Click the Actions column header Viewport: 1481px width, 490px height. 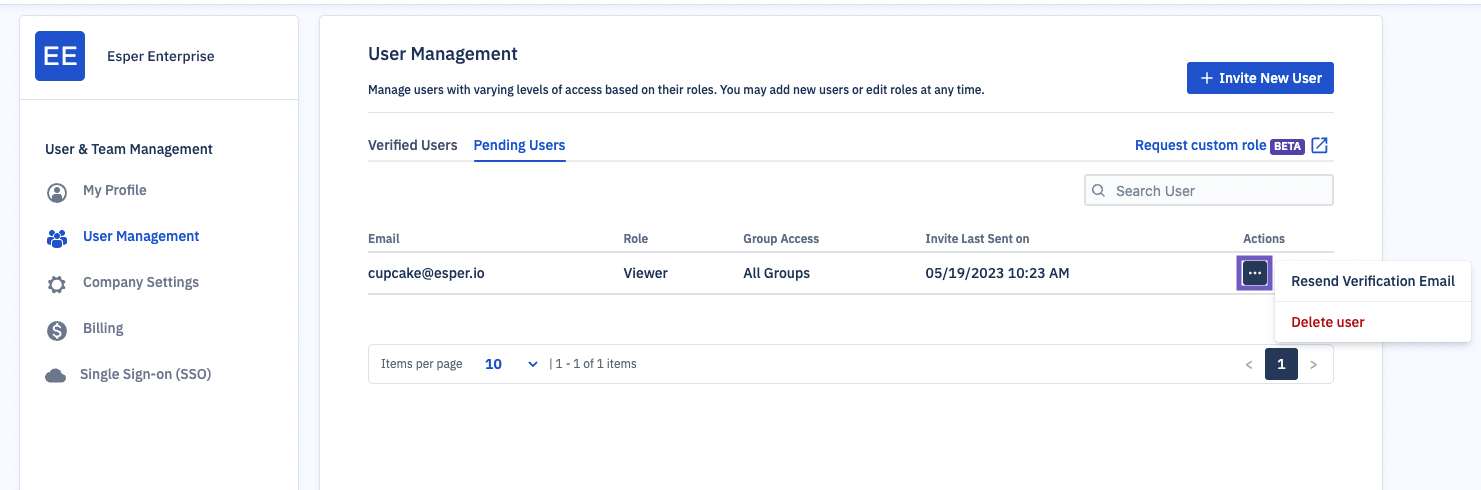(1264, 239)
